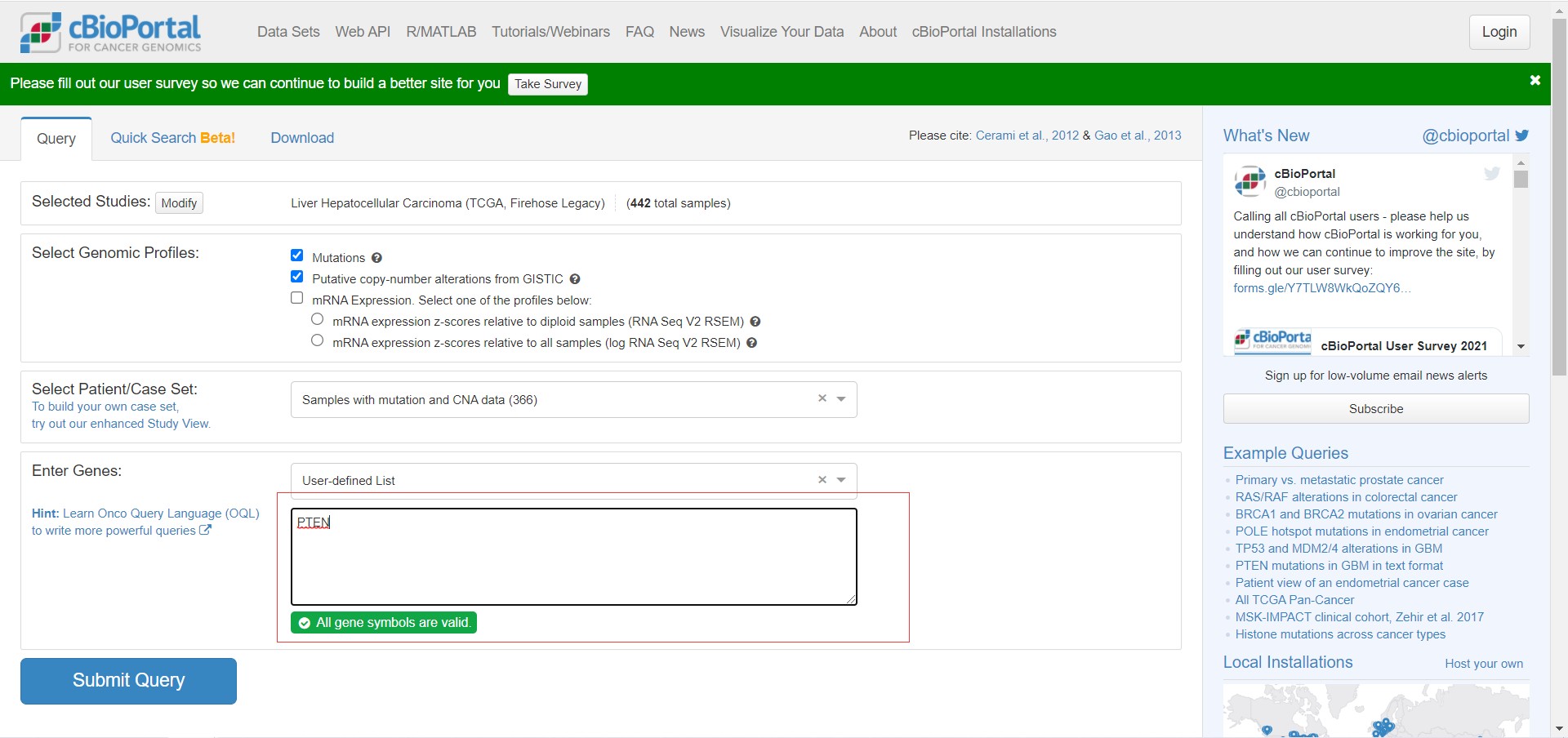Enable the mRNA Expression checkbox
Viewport: 1568px width, 738px height.
coord(297,298)
